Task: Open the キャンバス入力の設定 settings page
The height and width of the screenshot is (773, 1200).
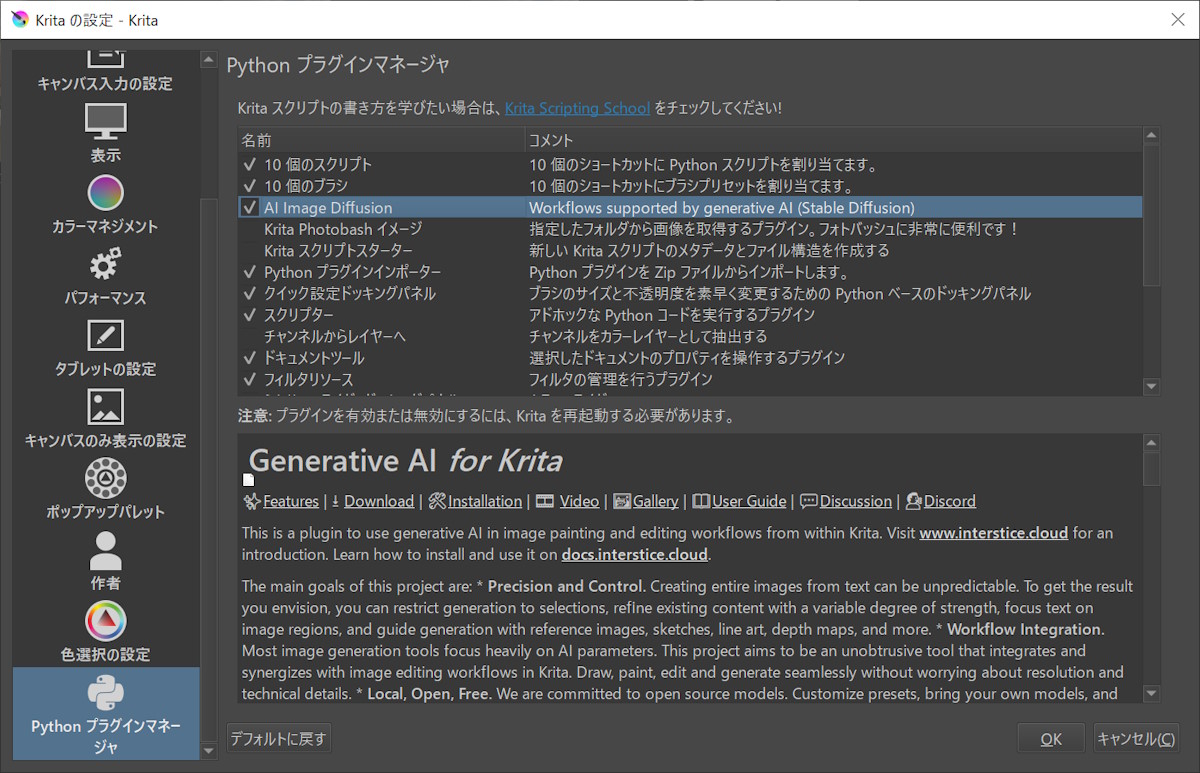Action: pyautogui.click(x=105, y=70)
